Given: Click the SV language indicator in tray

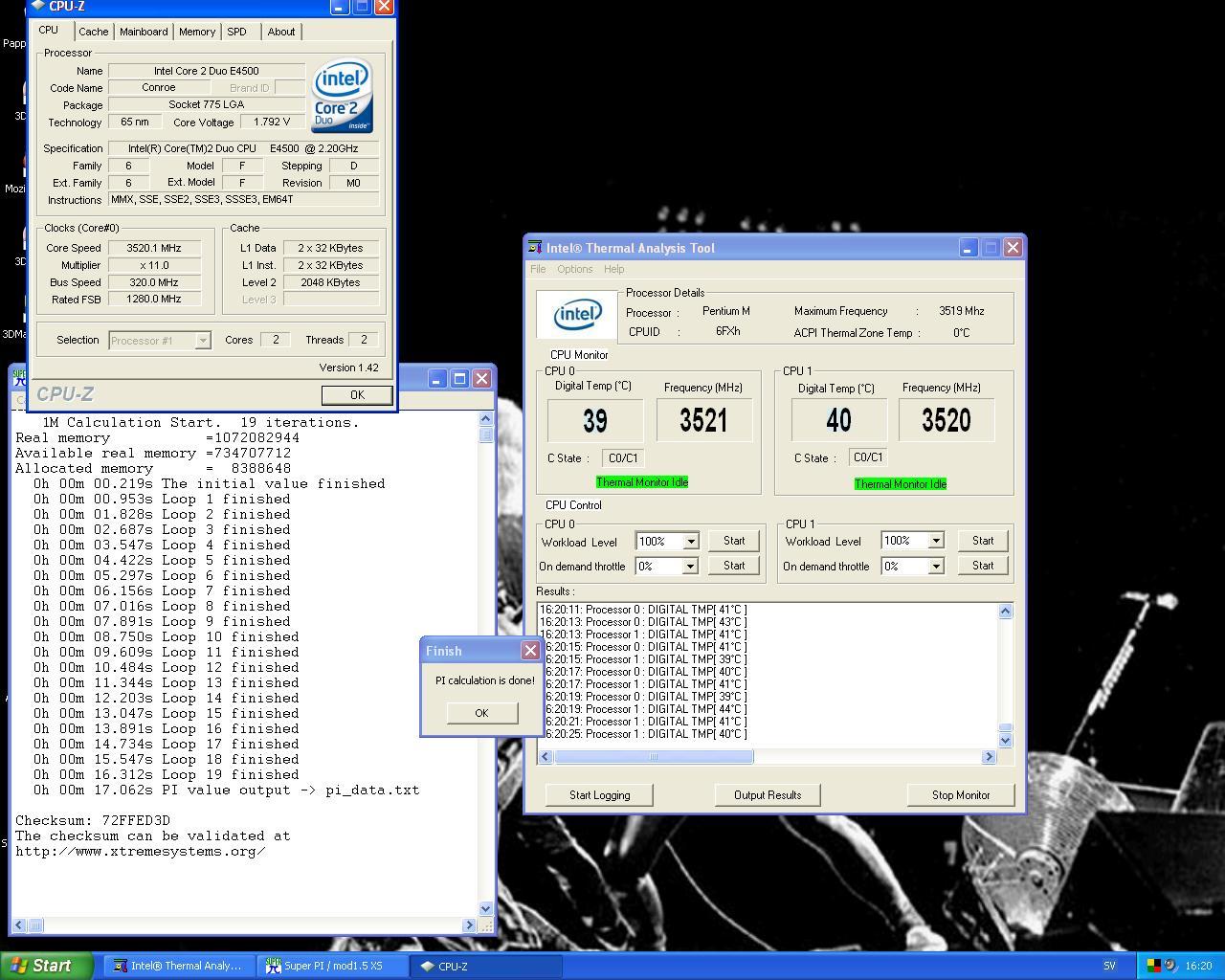Looking at the screenshot, I should 1110,967.
